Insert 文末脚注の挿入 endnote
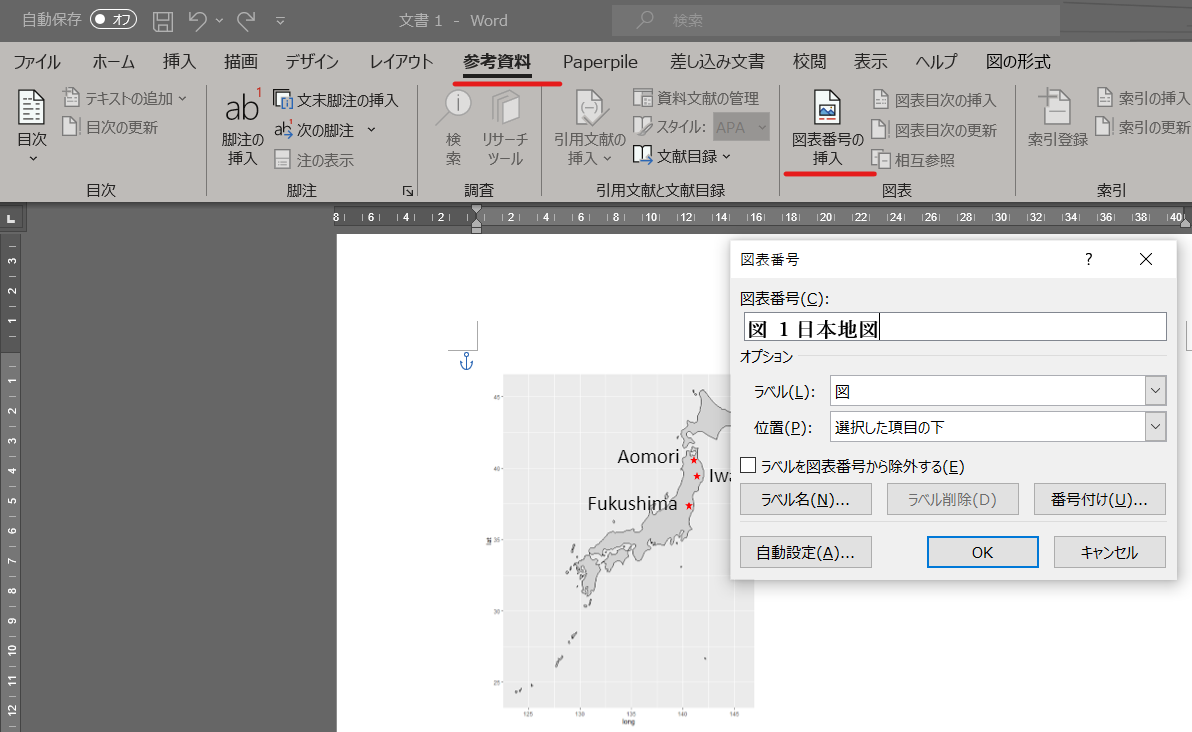 click(x=336, y=100)
